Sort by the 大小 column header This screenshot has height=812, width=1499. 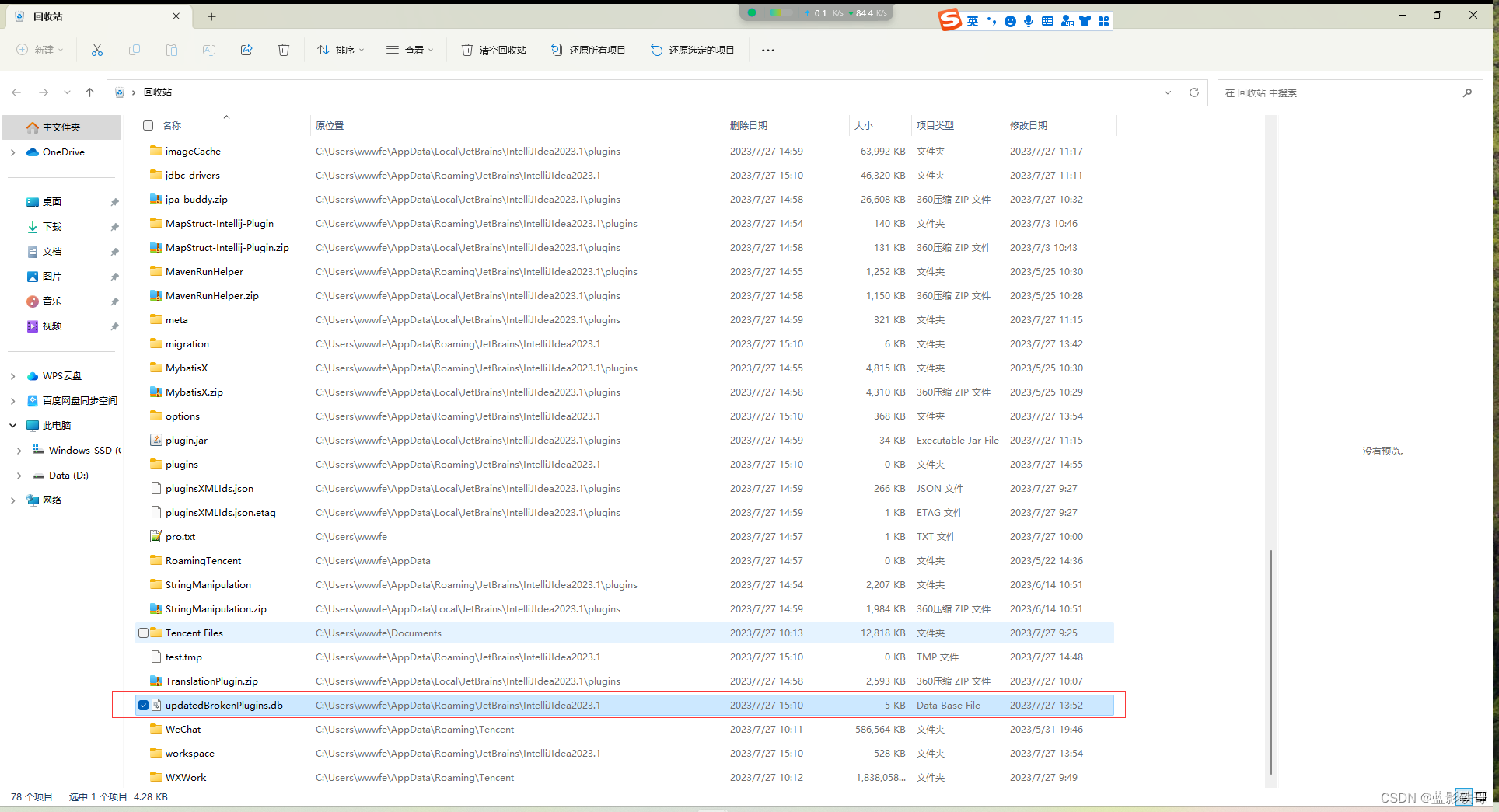(x=864, y=125)
